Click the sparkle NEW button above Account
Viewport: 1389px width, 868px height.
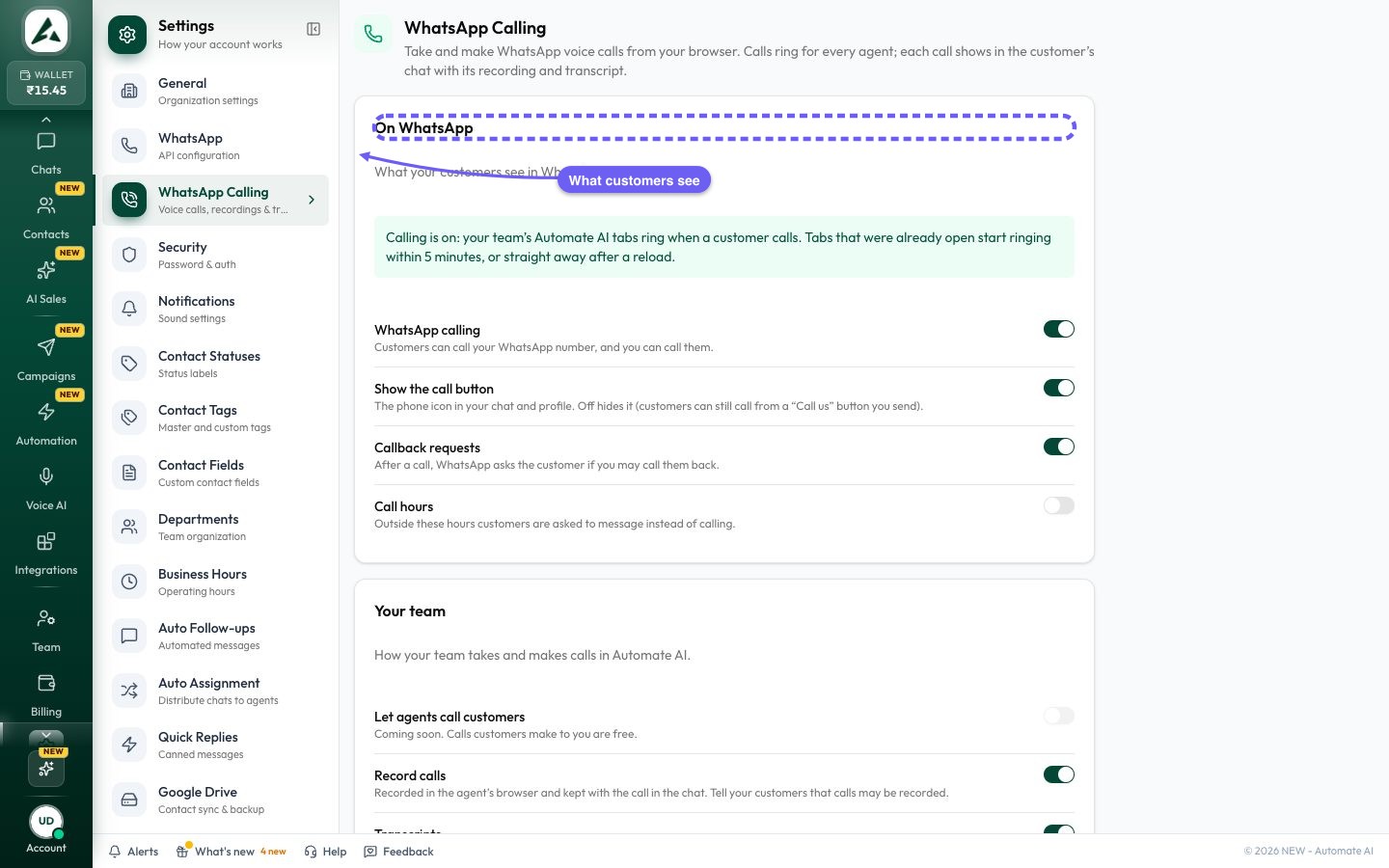tap(46, 768)
